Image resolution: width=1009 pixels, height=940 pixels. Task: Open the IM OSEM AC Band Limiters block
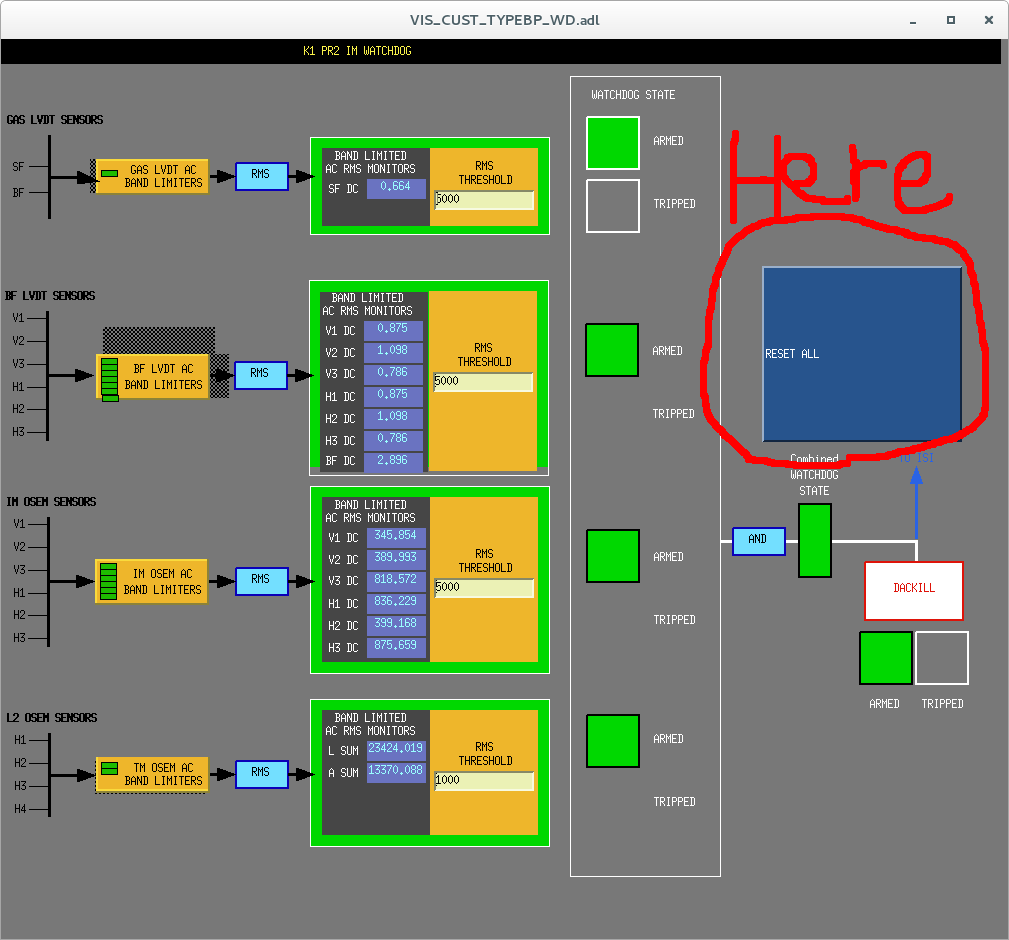click(152, 582)
